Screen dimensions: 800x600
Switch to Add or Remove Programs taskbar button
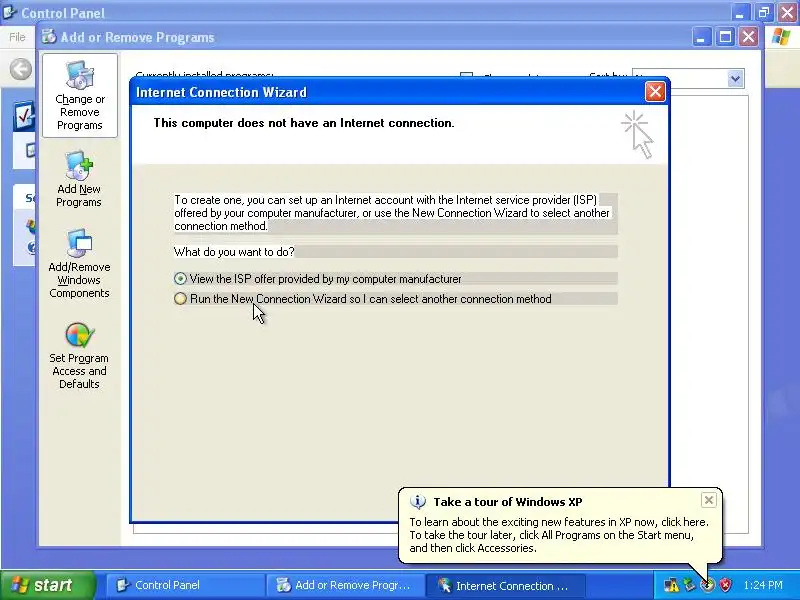click(x=345, y=585)
